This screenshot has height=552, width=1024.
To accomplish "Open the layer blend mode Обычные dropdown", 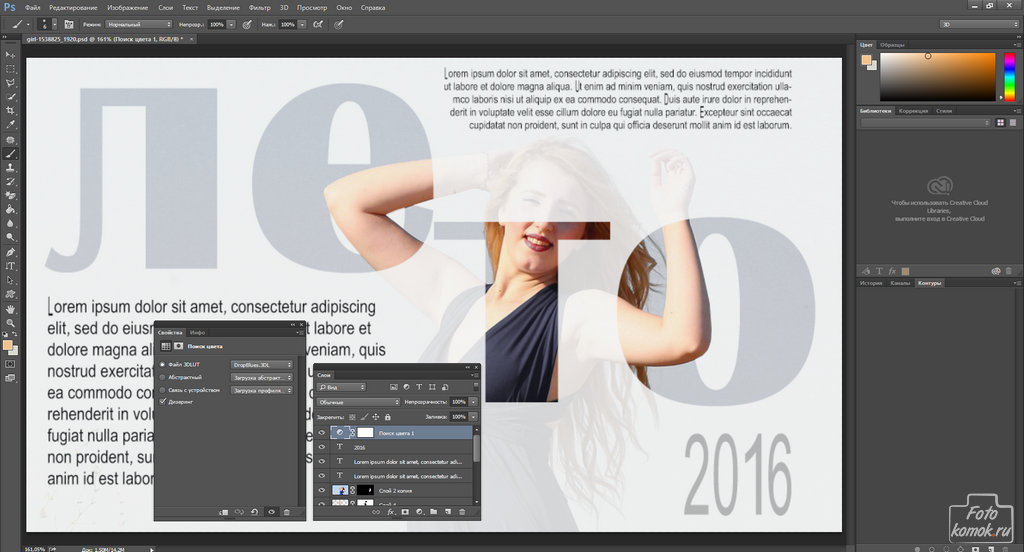I will point(358,402).
